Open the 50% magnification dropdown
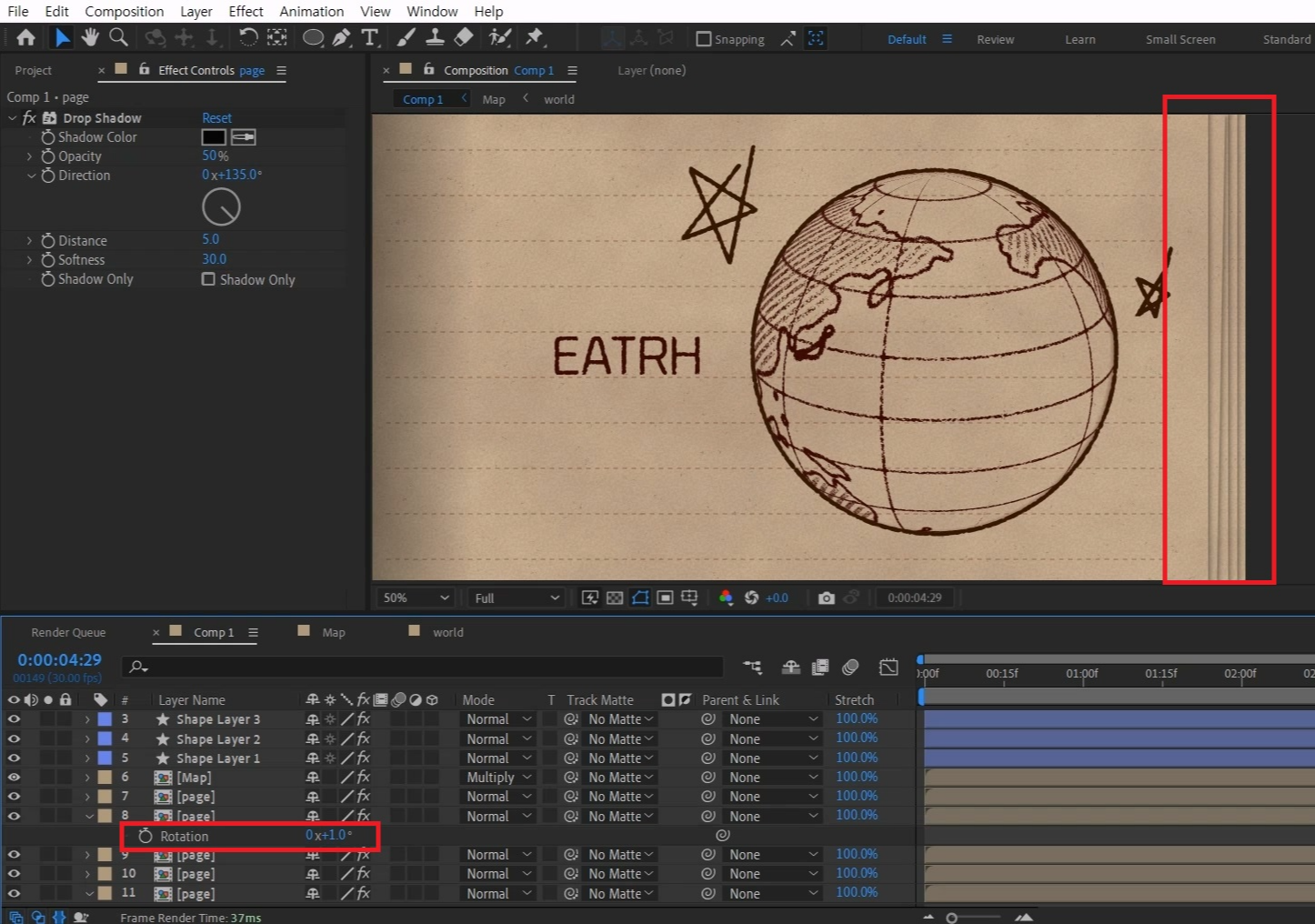The image size is (1315, 924). coord(416,598)
